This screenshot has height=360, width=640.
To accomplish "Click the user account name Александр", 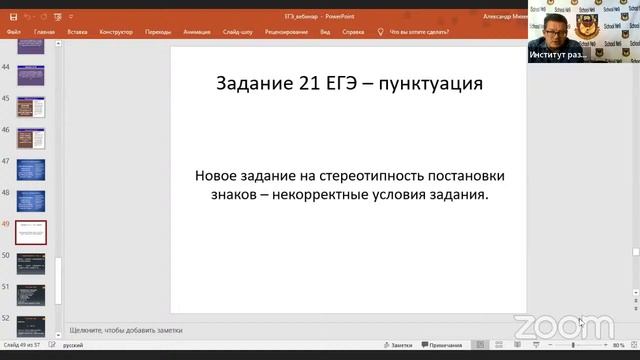I will (x=505, y=17).
